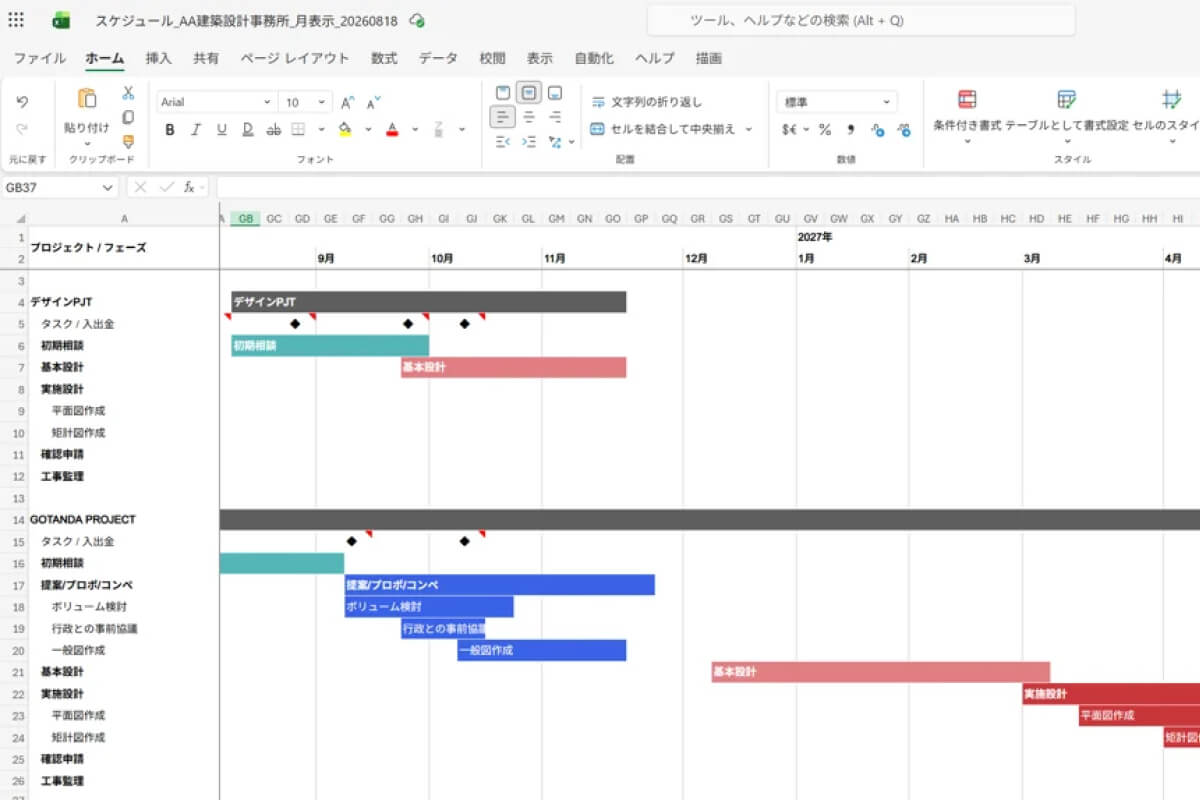Viewport: 1200px width, 800px height.
Task: Open the テーブルとして書式設定 dropdown
Action: (x=1066, y=142)
